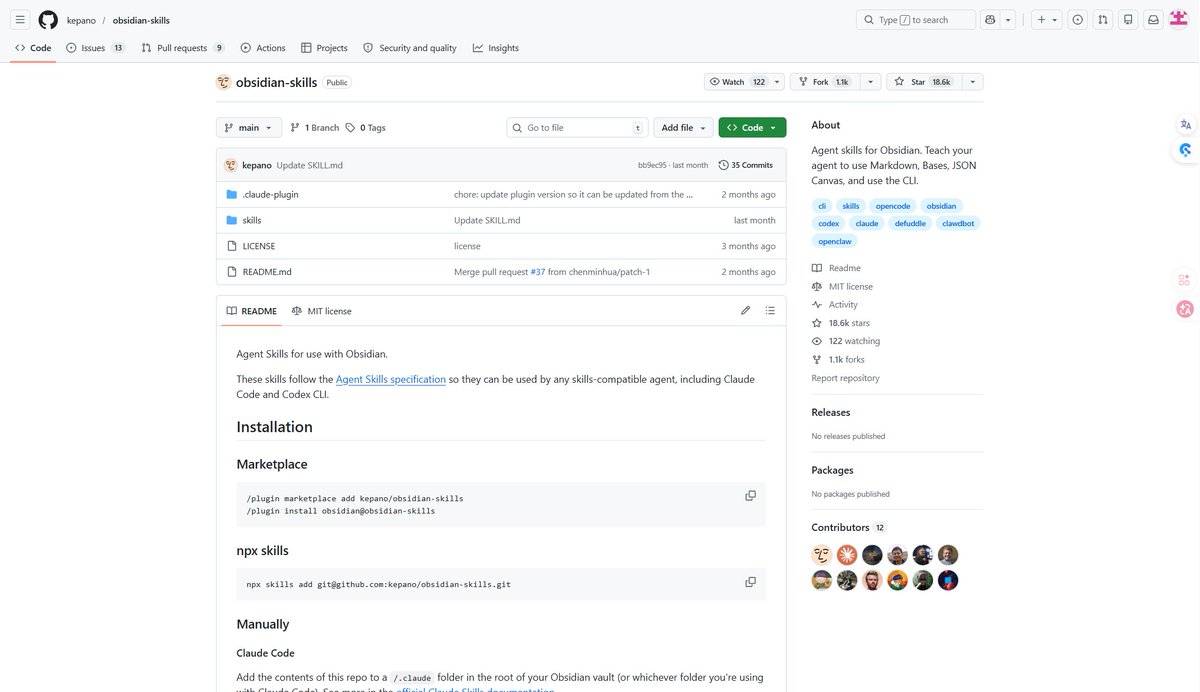Viewport: 1200px width, 692px height.
Task: Open the README outline list icon
Action: click(770, 311)
